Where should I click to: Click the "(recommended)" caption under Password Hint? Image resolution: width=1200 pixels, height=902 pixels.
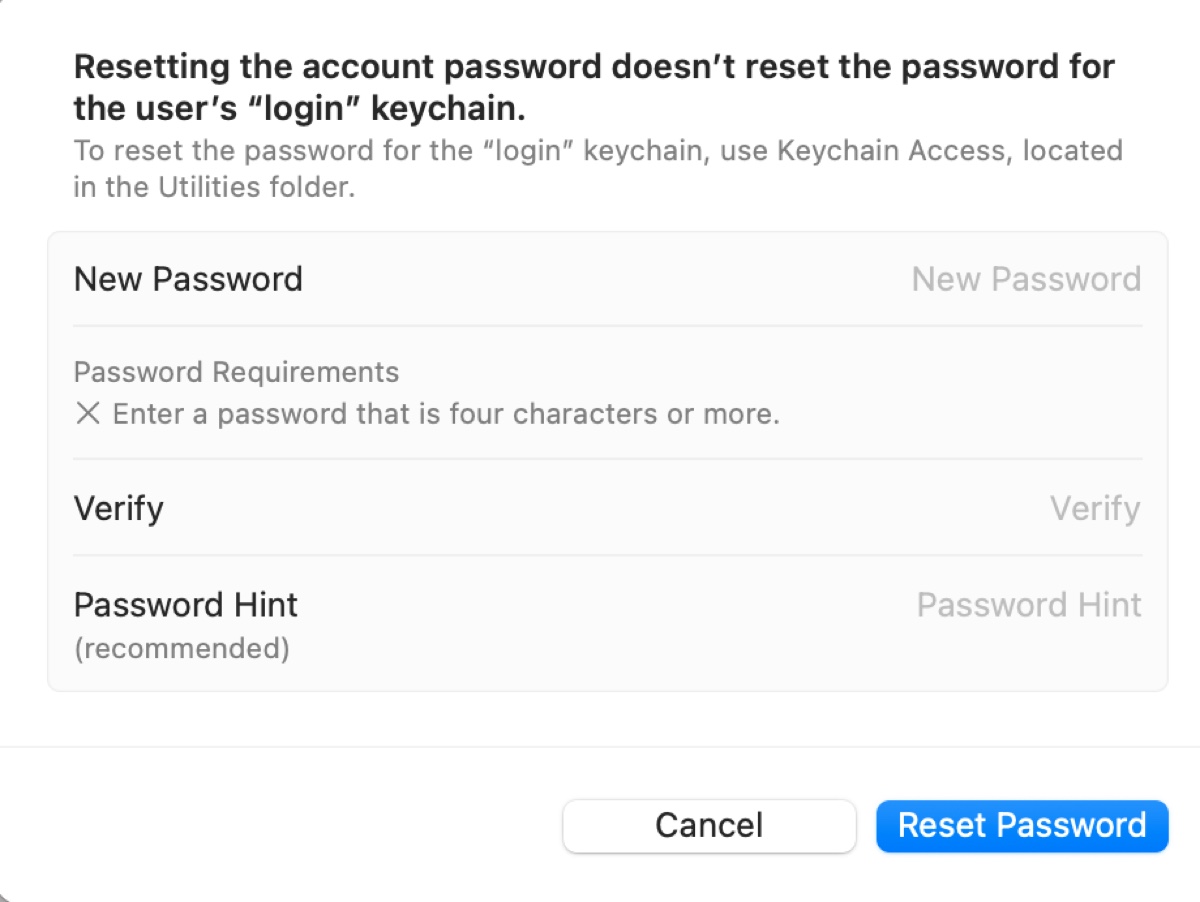pyautogui.click(x=182, y=649)
